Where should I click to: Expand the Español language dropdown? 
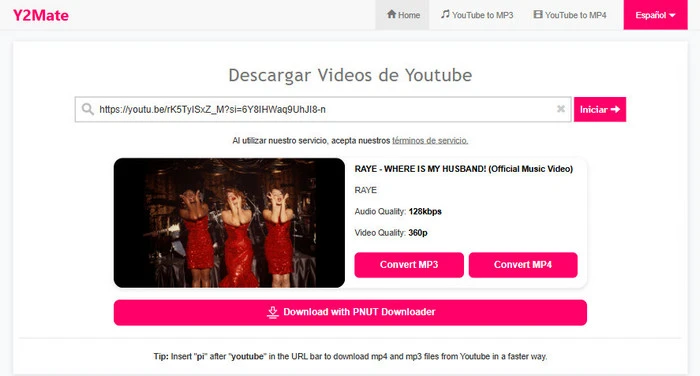coord(655,15)
